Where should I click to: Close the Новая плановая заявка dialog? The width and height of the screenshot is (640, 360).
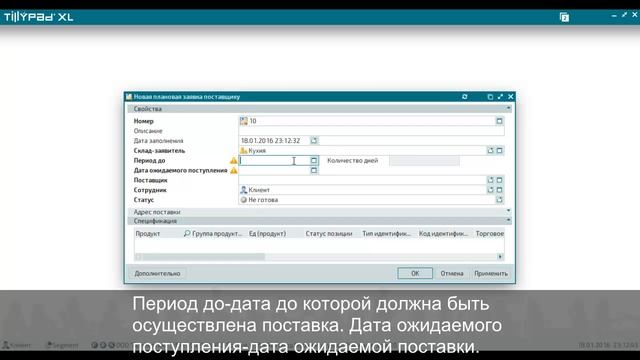511,97
